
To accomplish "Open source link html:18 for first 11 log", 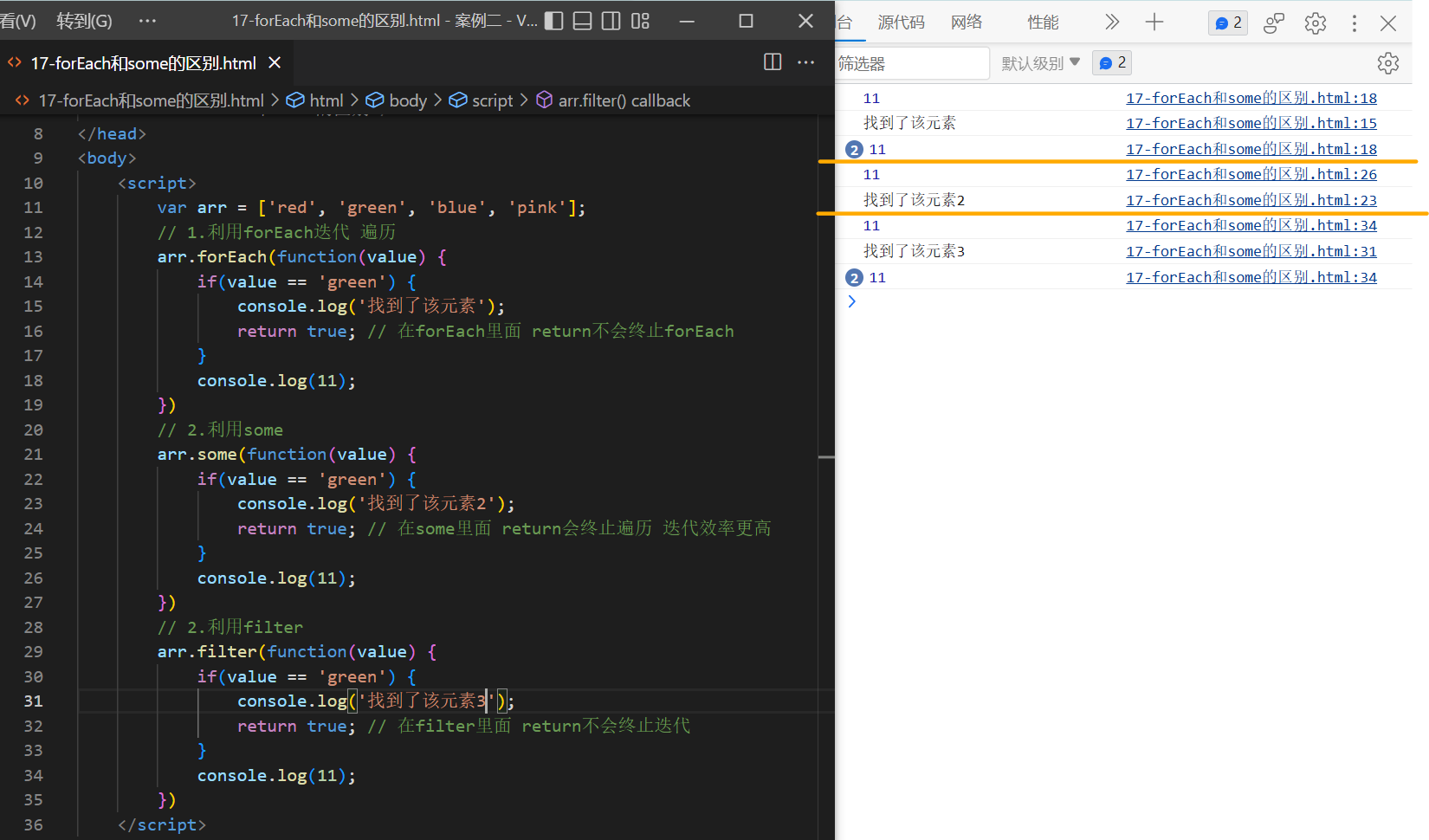I will point(1251,98).
